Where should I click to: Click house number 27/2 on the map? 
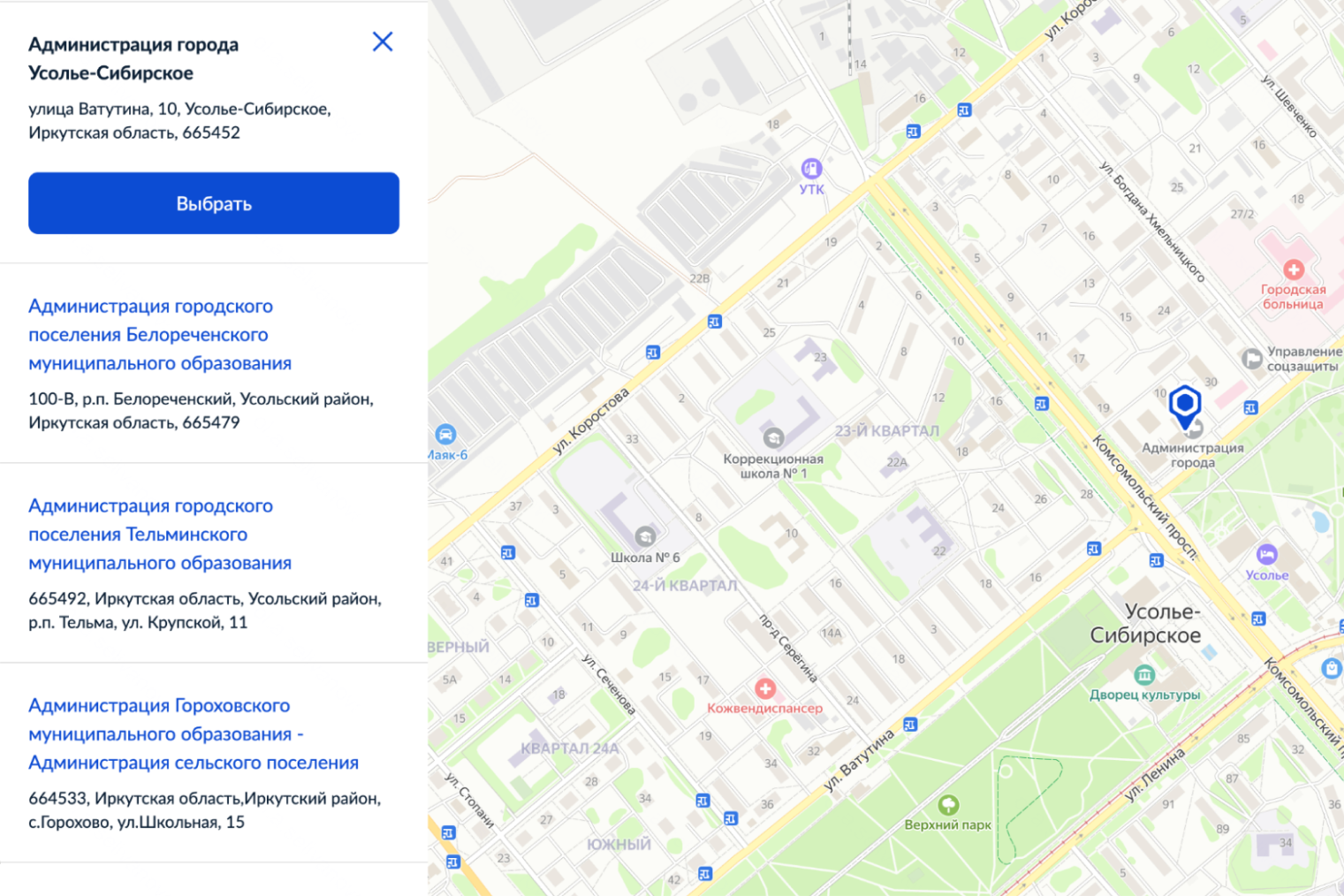pyautogui.click(x=1242, y=214)
